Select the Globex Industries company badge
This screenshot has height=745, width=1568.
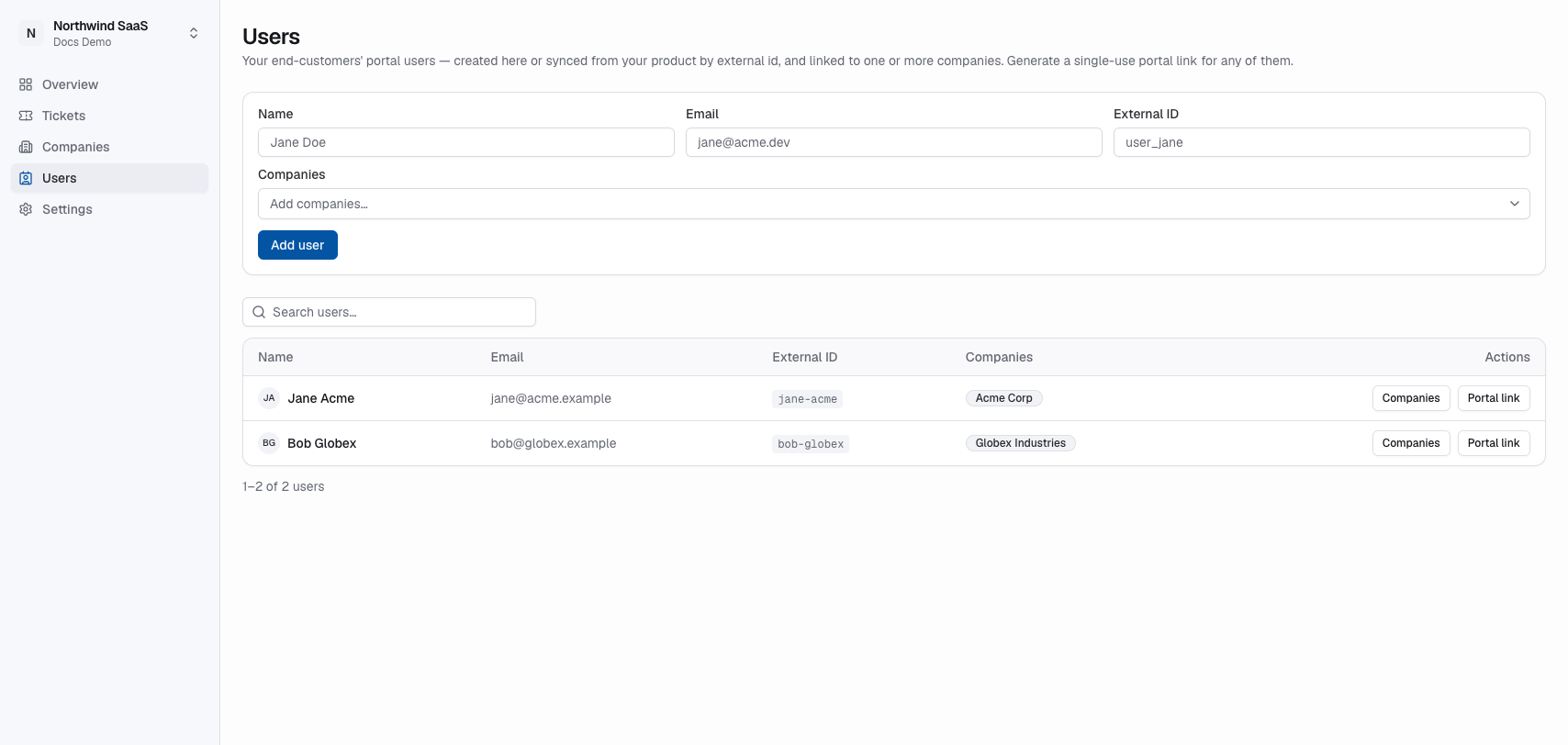[x=1020, y=443]
